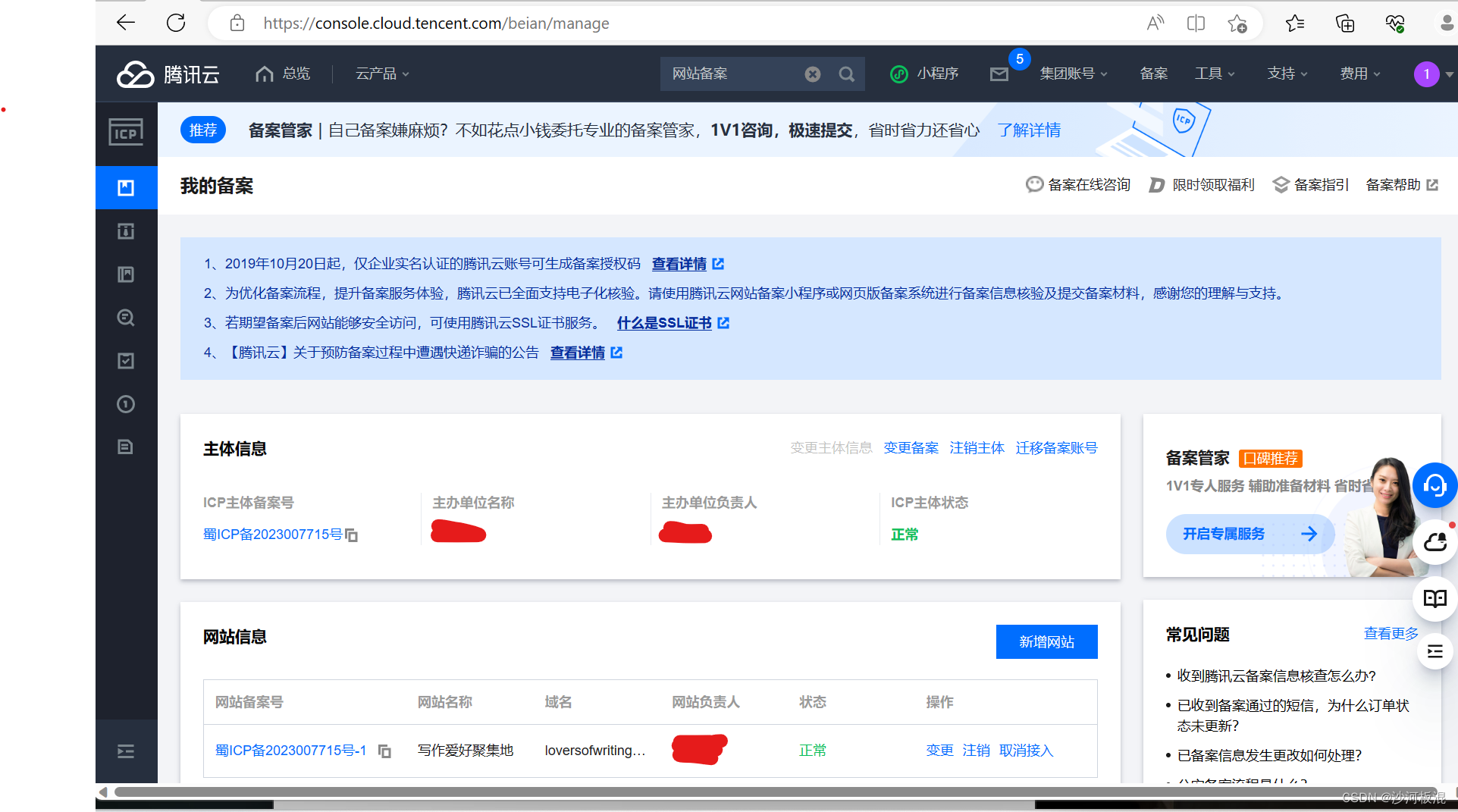
Task: Open 限时领取福利
Action: [x=1202, y=185]
